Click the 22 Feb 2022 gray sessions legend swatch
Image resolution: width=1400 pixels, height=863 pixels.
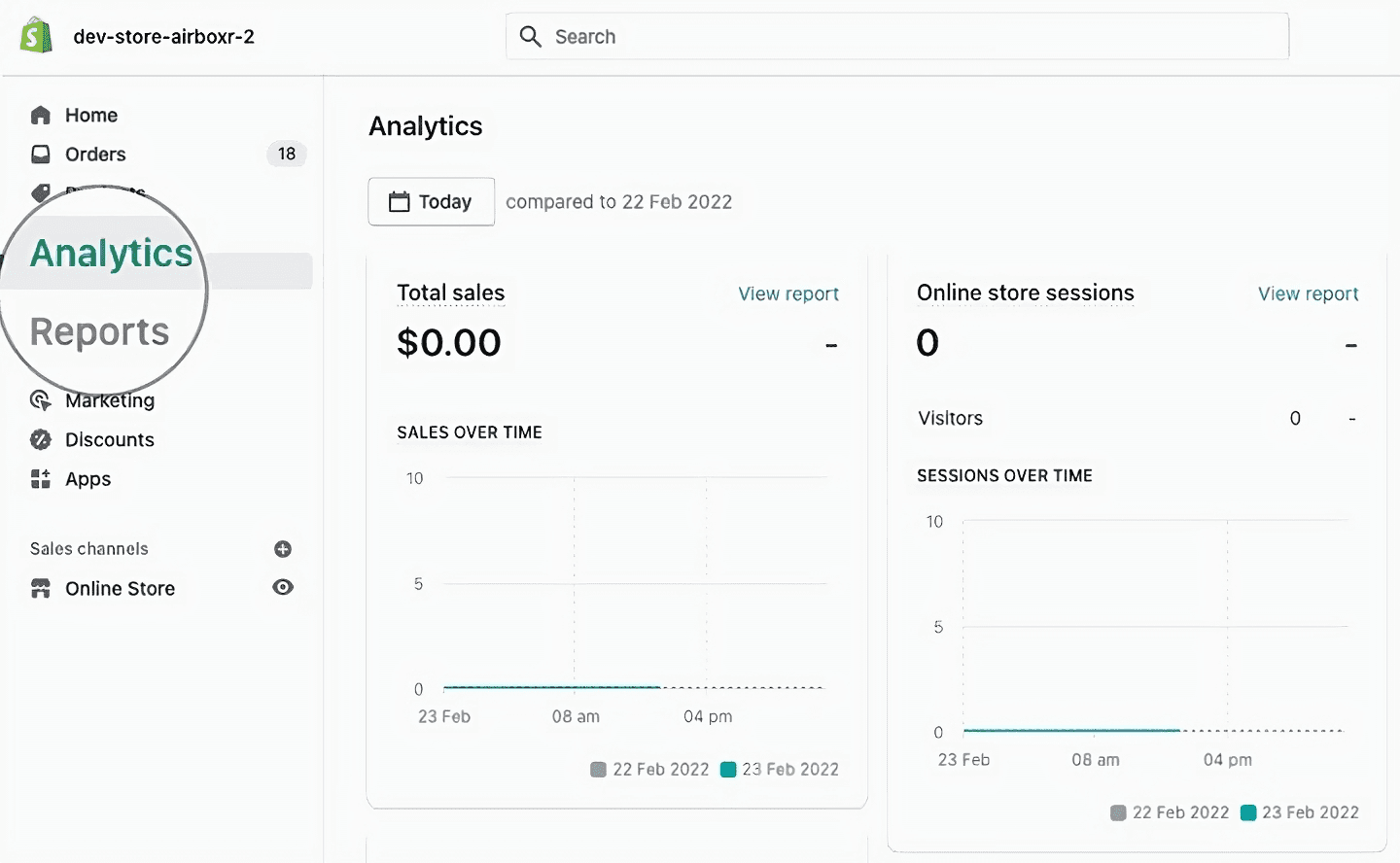(1118, 812)
